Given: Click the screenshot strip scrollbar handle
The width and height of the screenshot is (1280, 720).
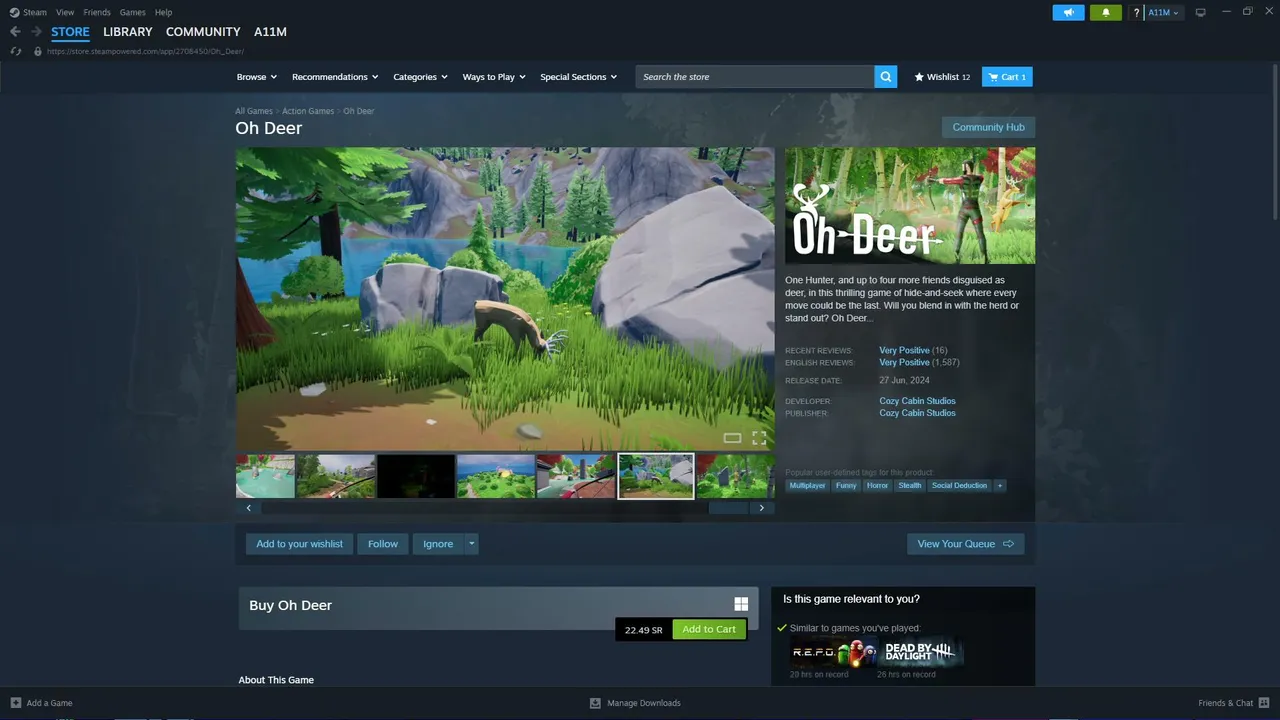Looking at the screenshot, I should [728, 508].
